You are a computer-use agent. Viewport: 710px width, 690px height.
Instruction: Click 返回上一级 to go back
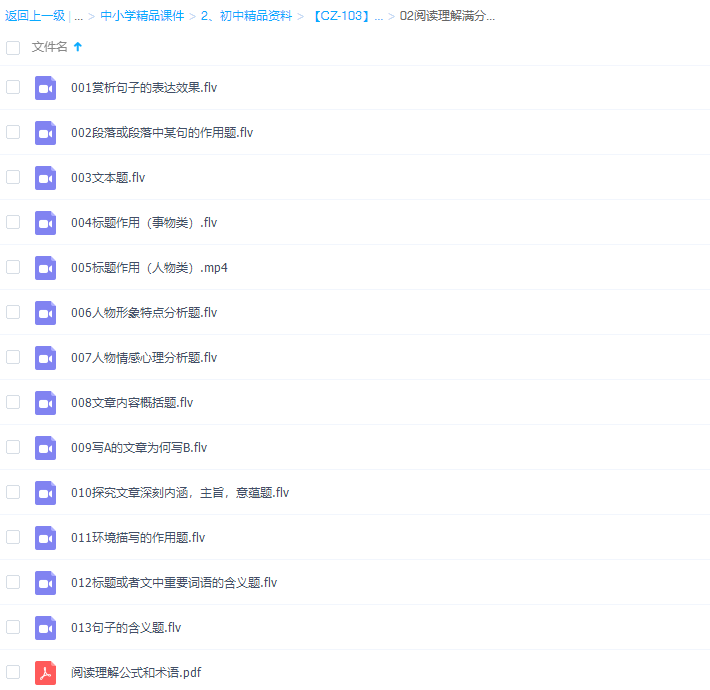[35, 16]
